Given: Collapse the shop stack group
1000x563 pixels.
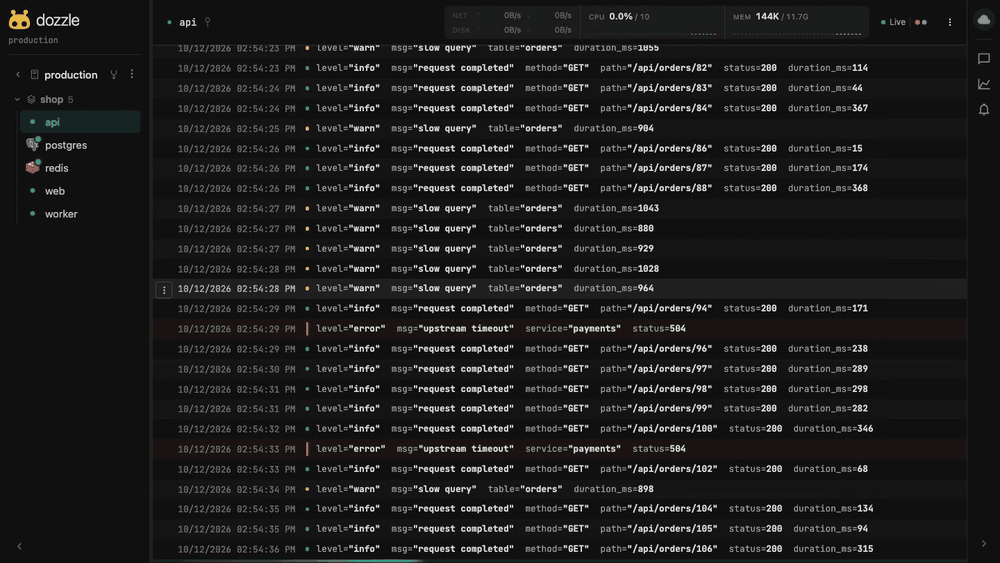Looking at the screenshot, I should pos(17,99).
